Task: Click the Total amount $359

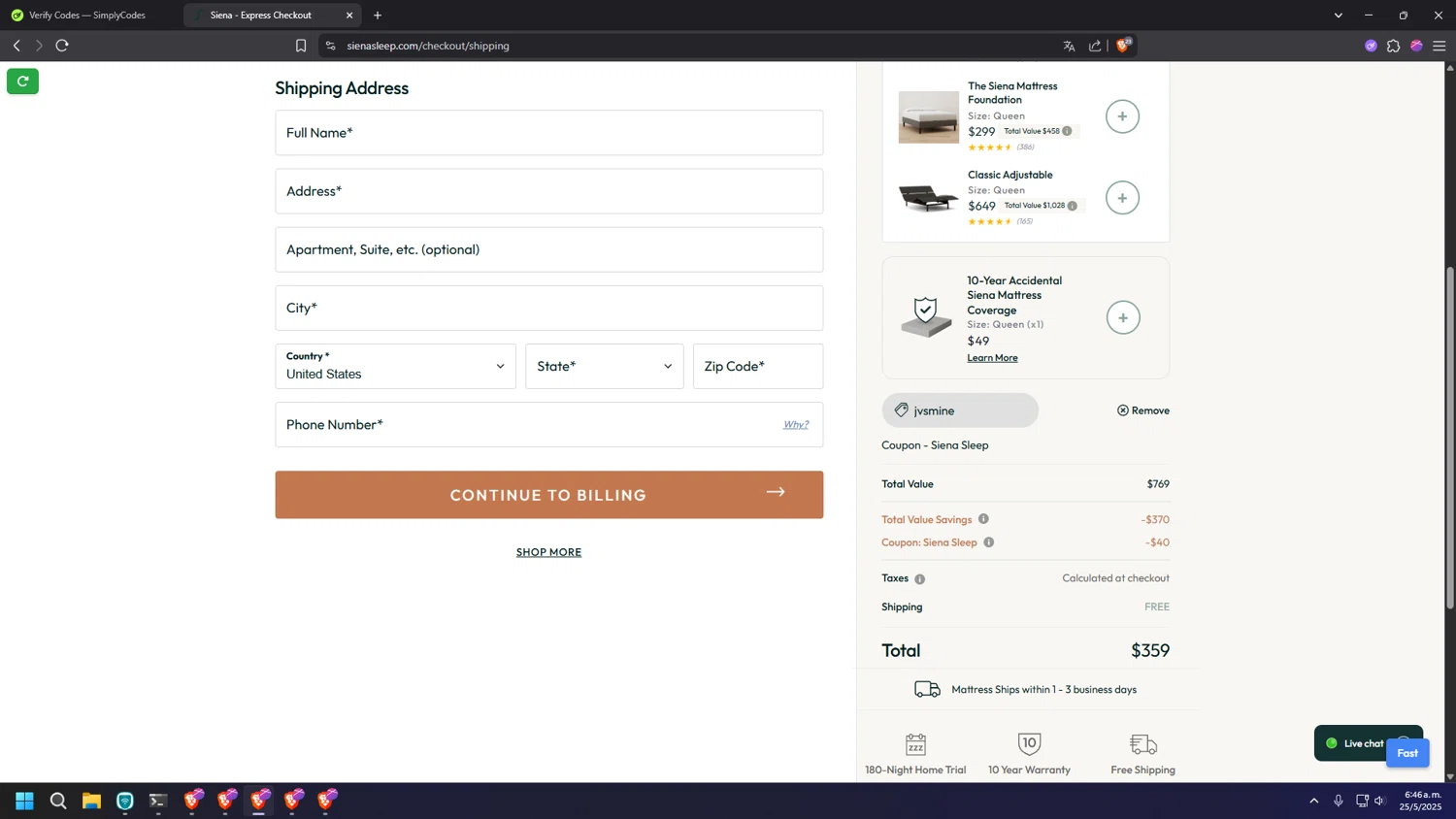Action: click(x=1150, y=650)
